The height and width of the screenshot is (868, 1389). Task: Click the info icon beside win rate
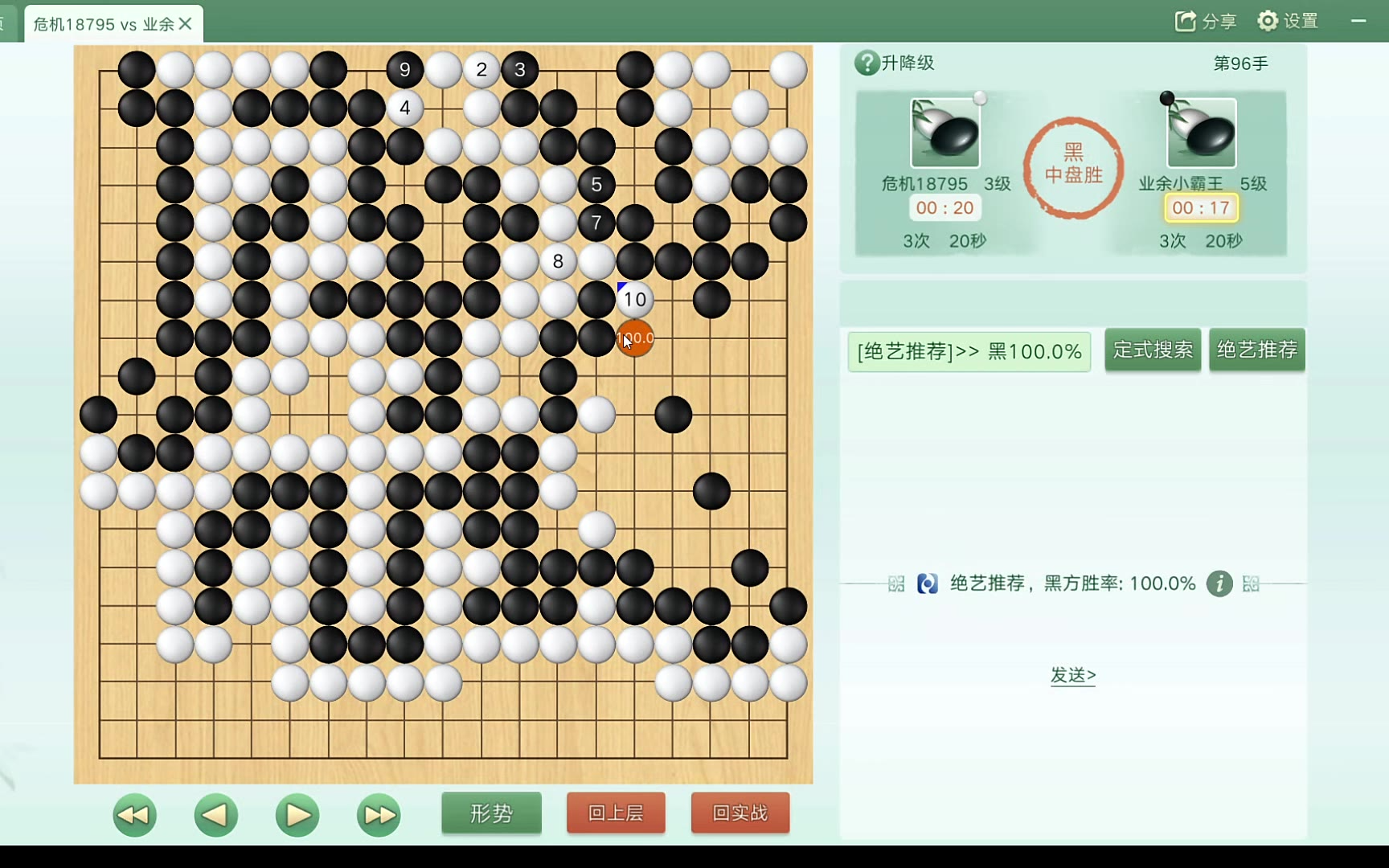1219,583
